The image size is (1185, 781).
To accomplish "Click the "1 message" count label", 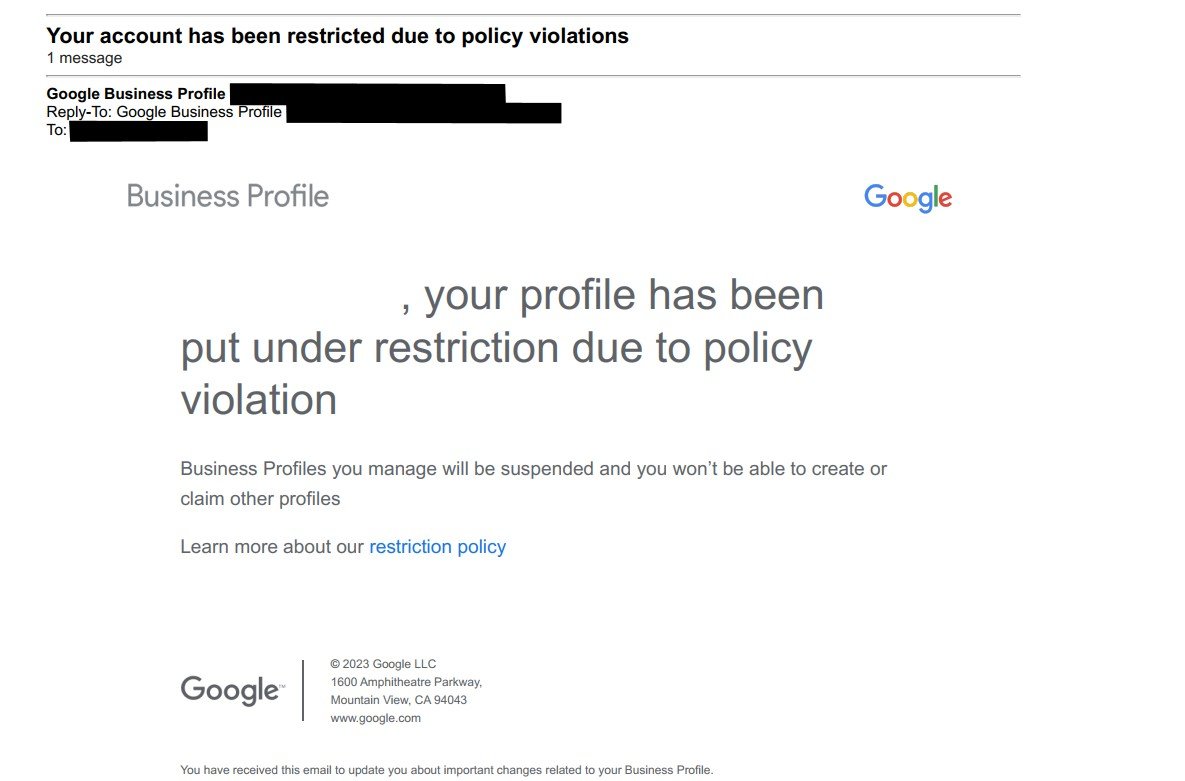I will (x=84, y=58).
